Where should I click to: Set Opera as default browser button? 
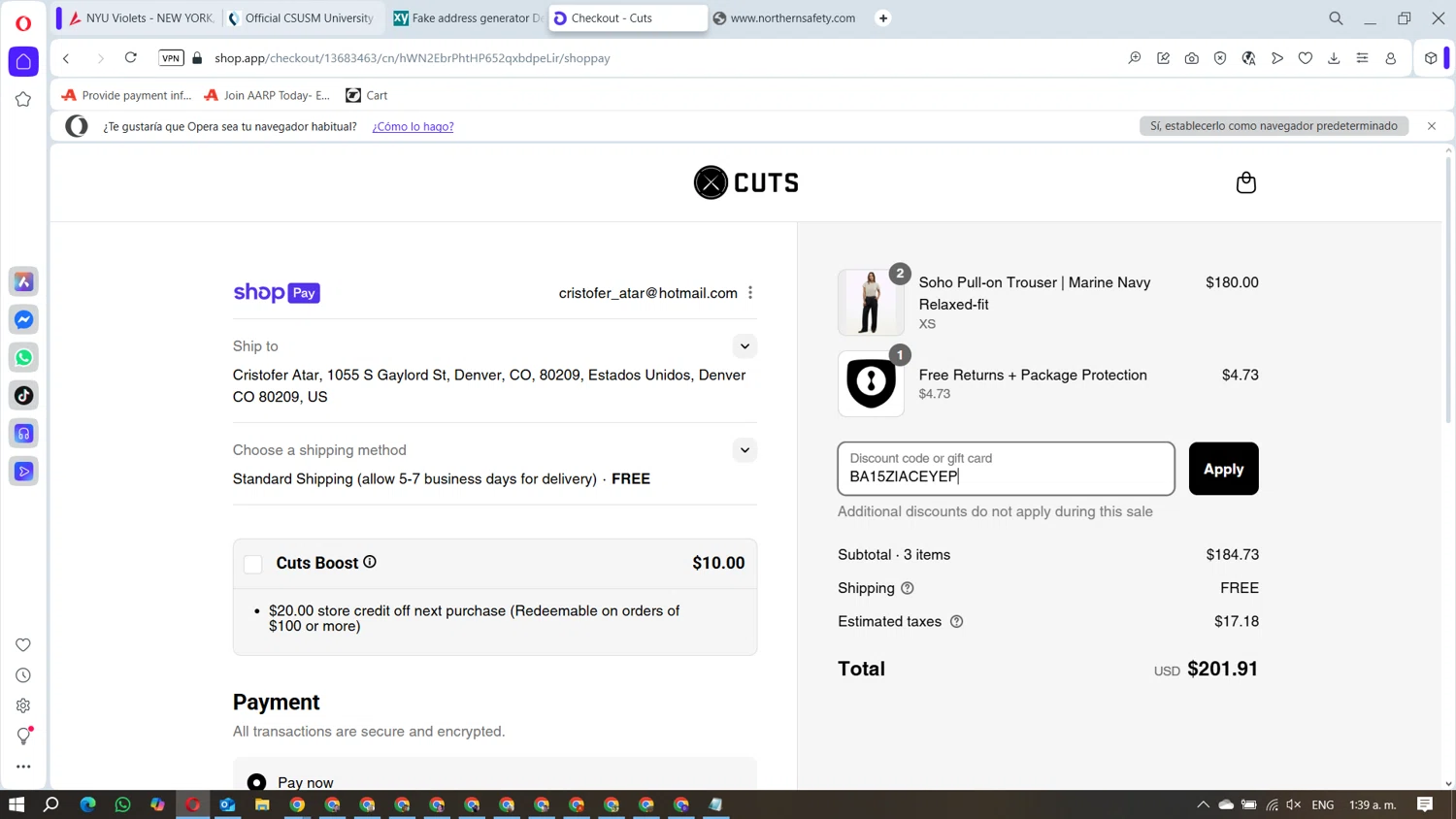(x=1274, y=126)
